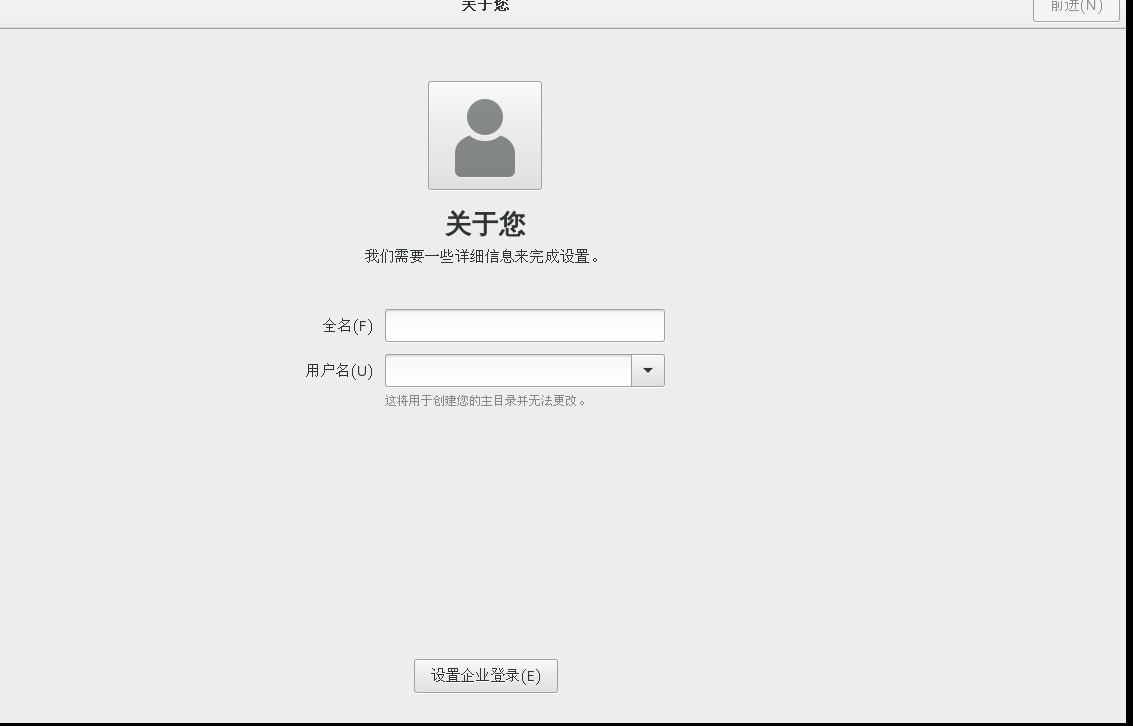Click the 设置企业登录(E) button
Viewport: 1133px width, 726px height.
486,676
